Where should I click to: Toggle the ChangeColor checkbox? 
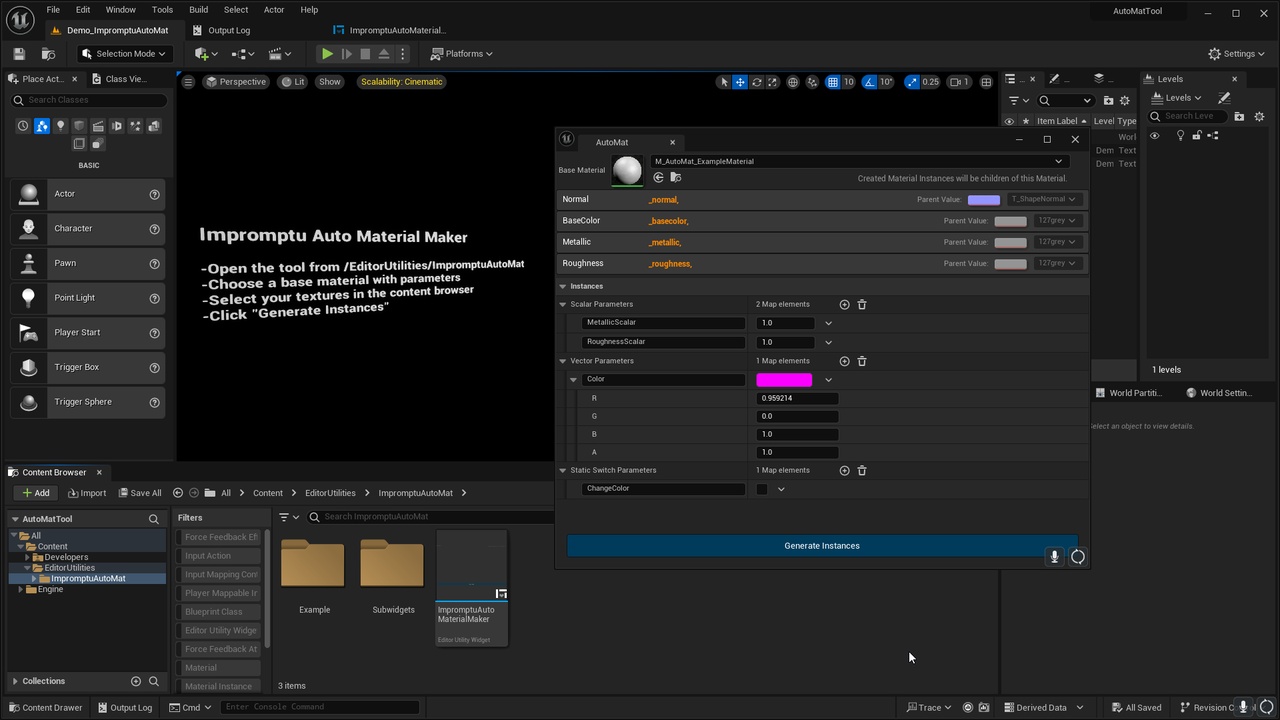(x=762, y=489)
